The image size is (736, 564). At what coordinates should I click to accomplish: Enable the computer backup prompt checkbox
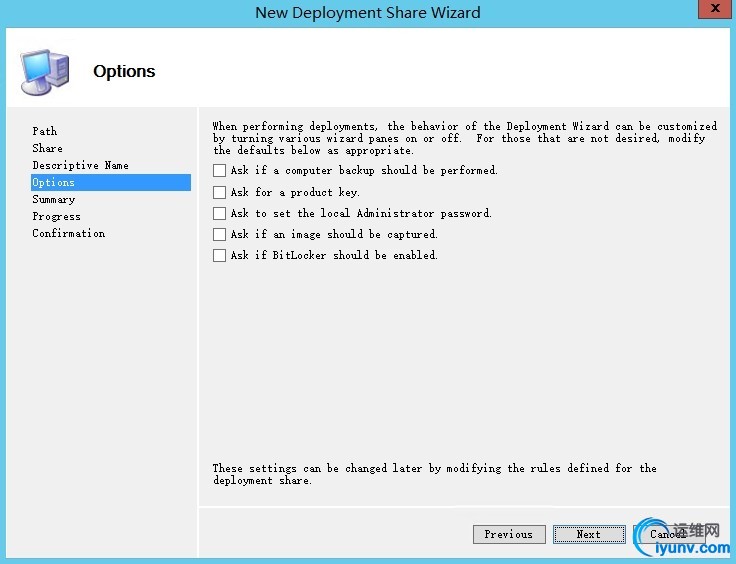coord(219,170)
